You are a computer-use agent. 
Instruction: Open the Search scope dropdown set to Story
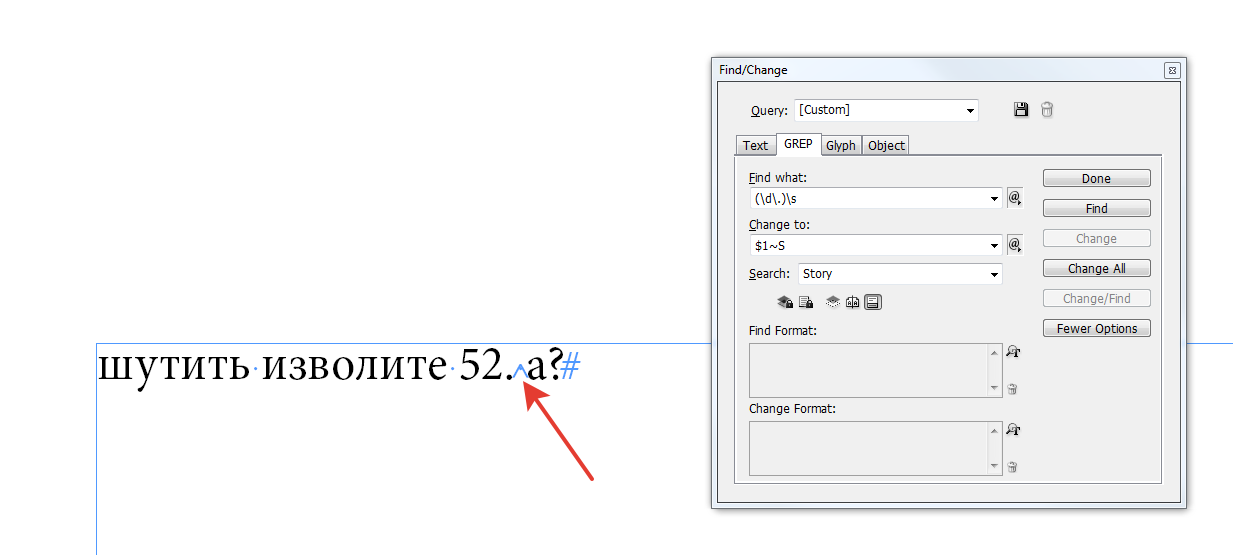900,274
